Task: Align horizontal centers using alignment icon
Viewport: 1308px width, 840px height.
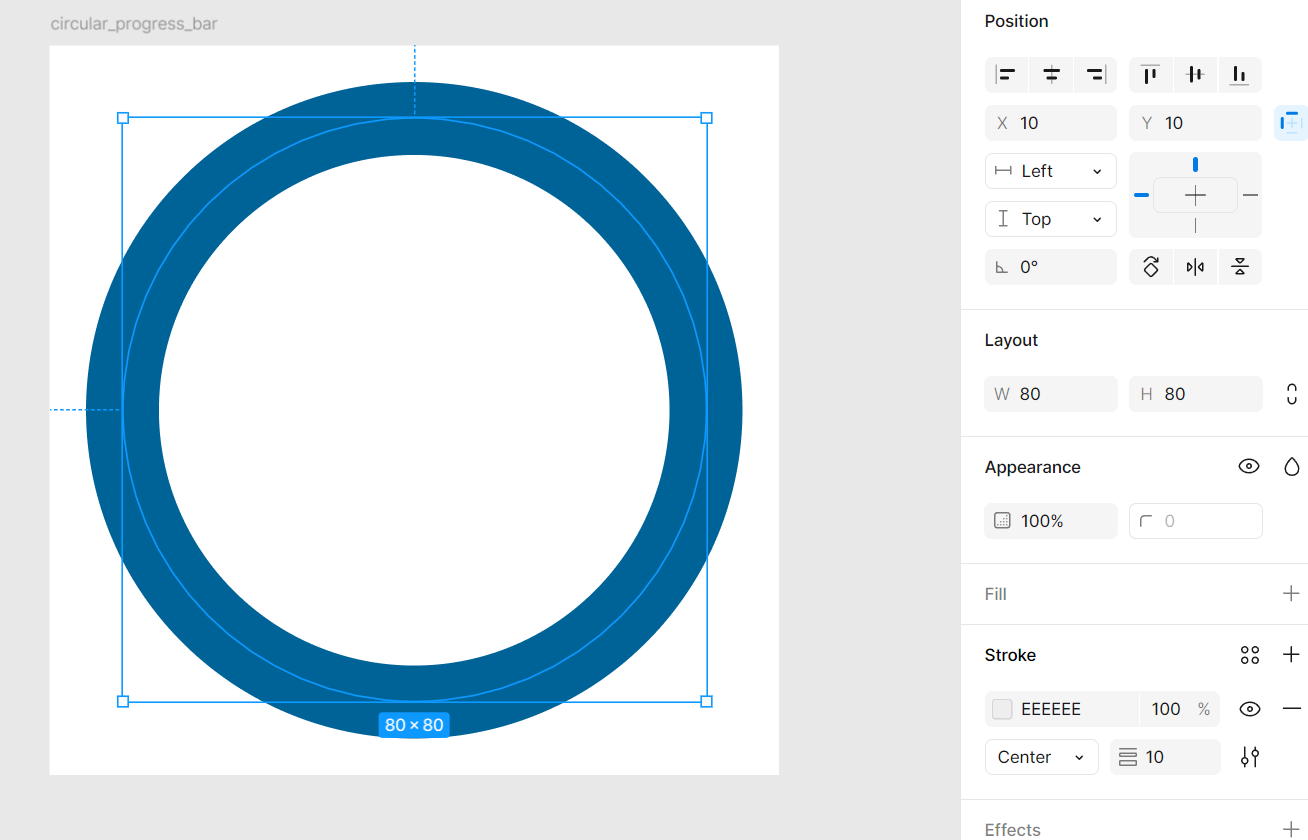Action: click(x=1051, y=74)
